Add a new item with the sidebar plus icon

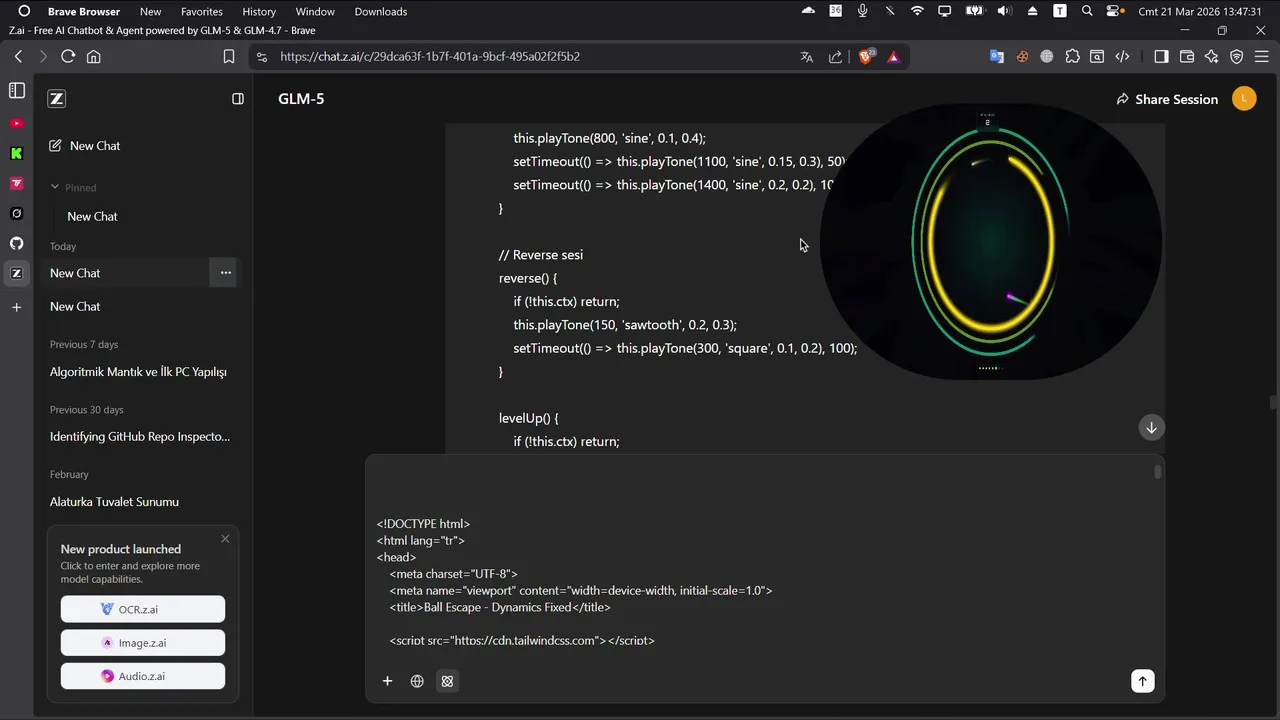16,307
